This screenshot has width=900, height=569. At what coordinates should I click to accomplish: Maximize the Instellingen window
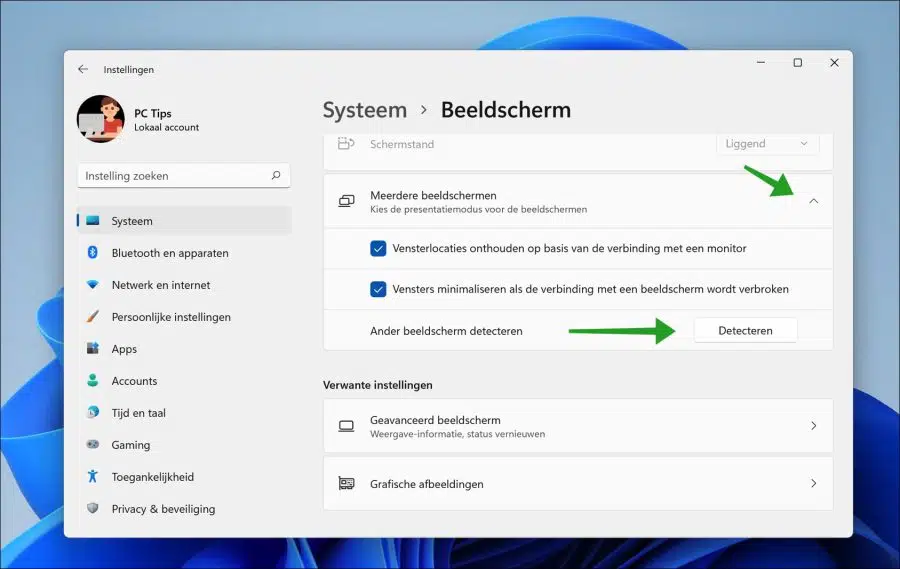[798, 63]
